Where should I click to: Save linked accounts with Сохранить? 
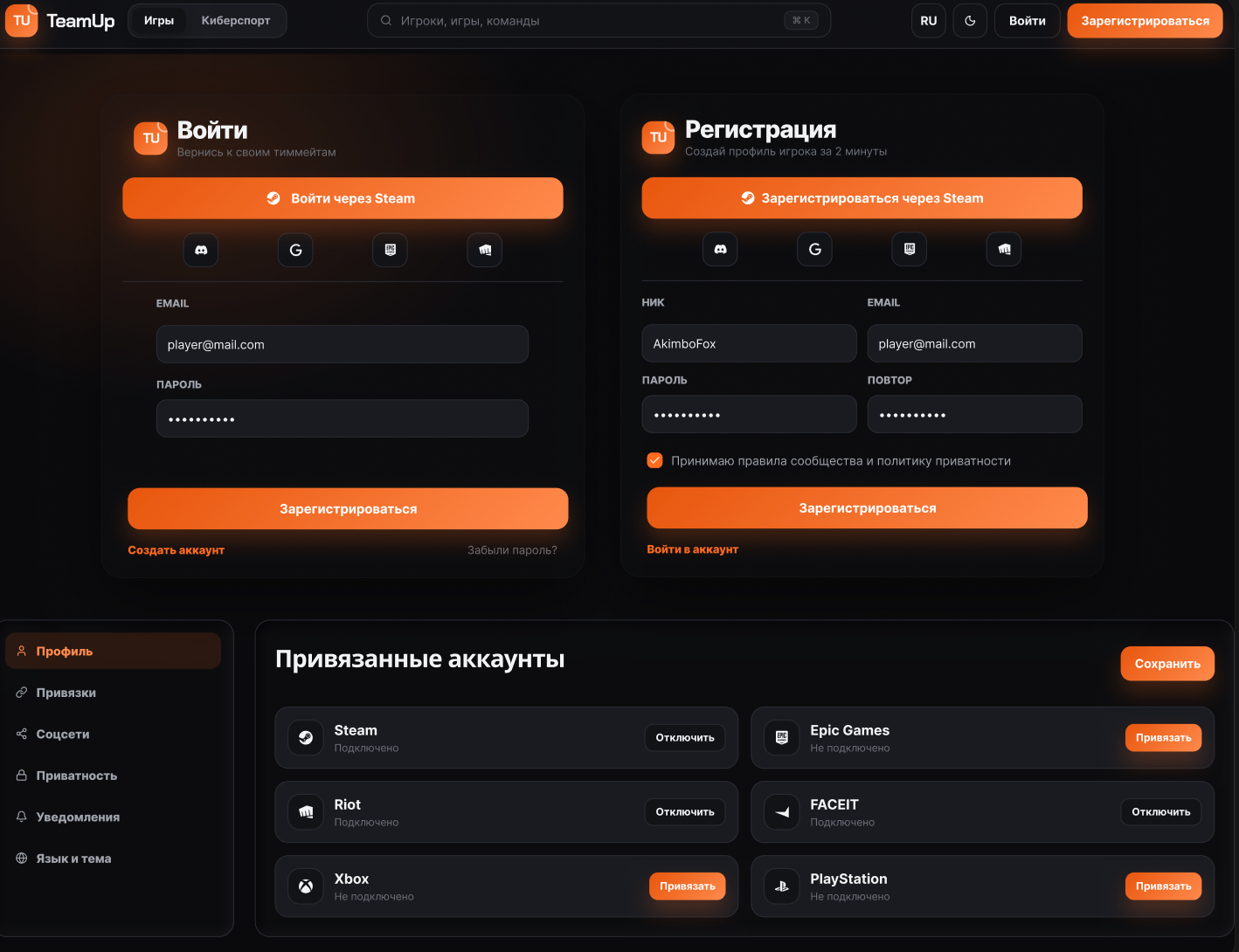1167,664
